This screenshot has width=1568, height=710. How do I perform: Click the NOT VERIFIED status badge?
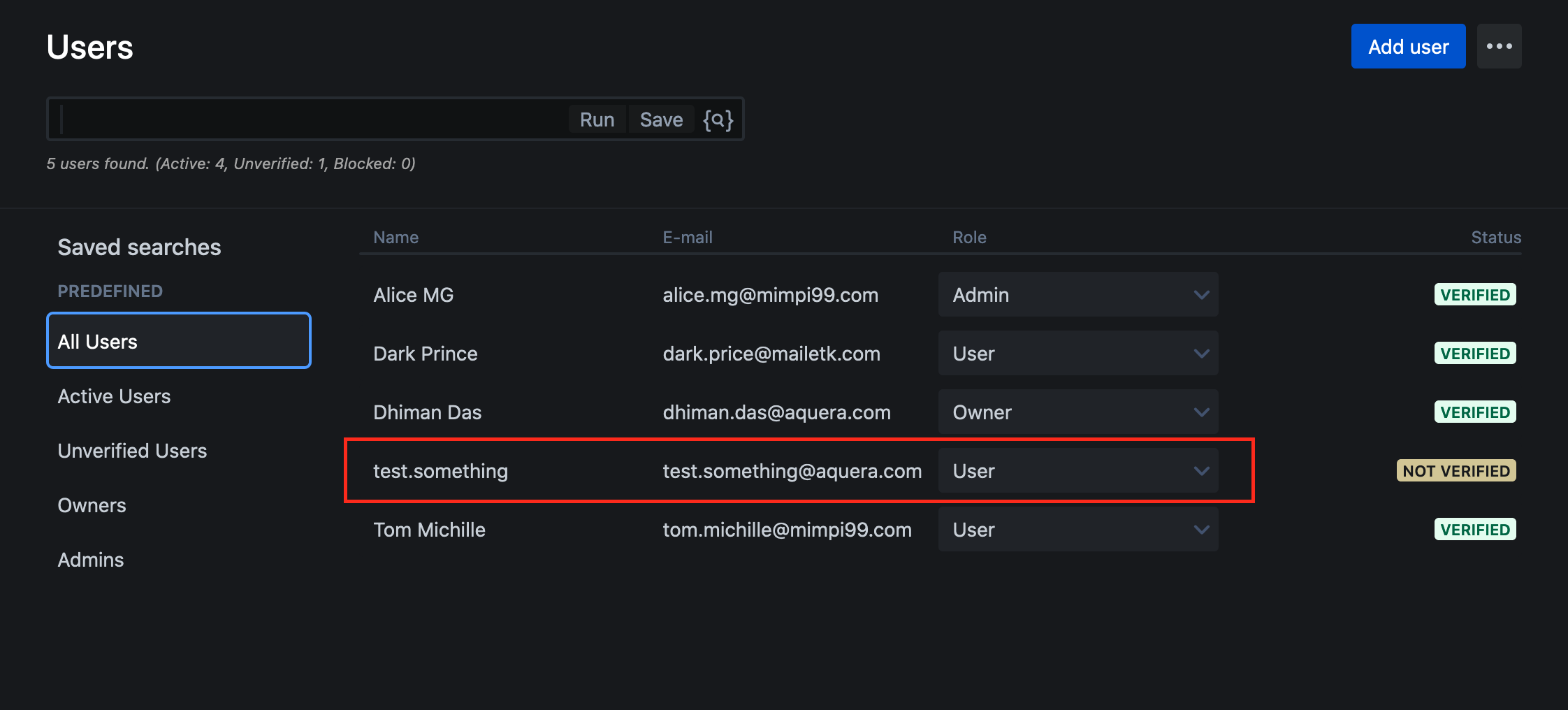point(1456,470)
